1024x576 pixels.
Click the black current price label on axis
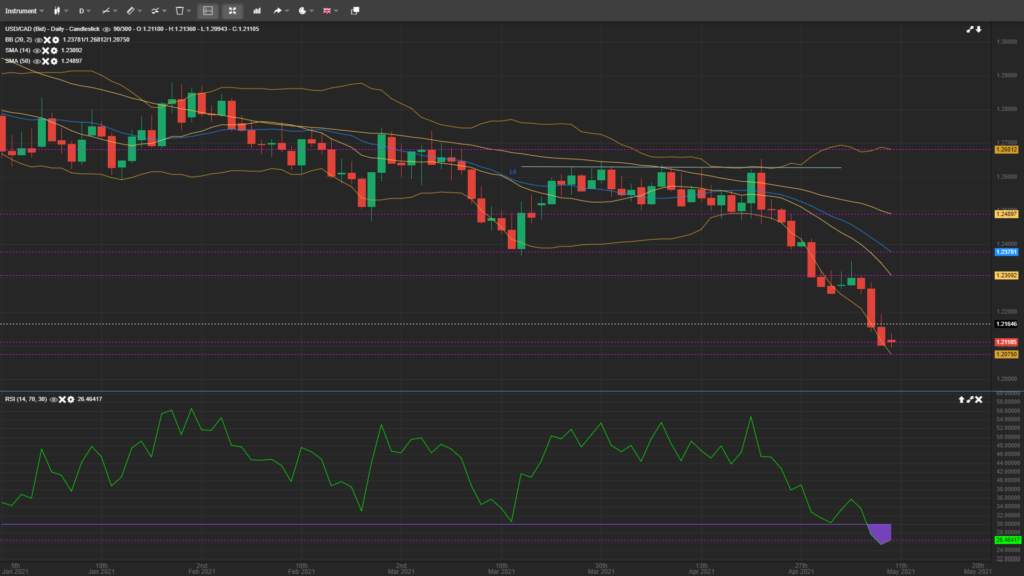pos(1006,324)
